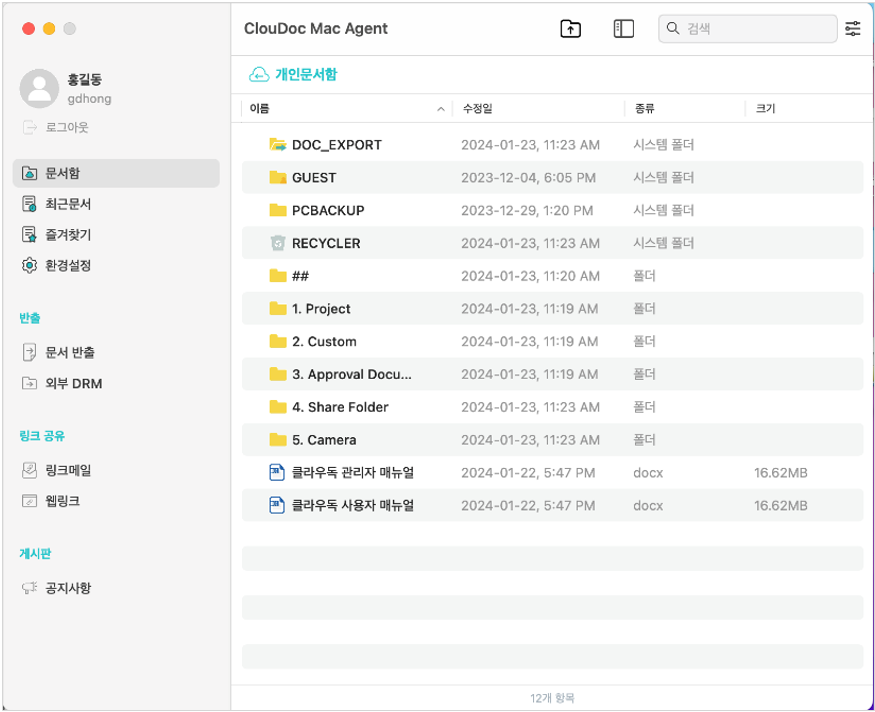Click the 12개 항목 status bar text
The height and width of the screenshot is (712, 875).
552,697
